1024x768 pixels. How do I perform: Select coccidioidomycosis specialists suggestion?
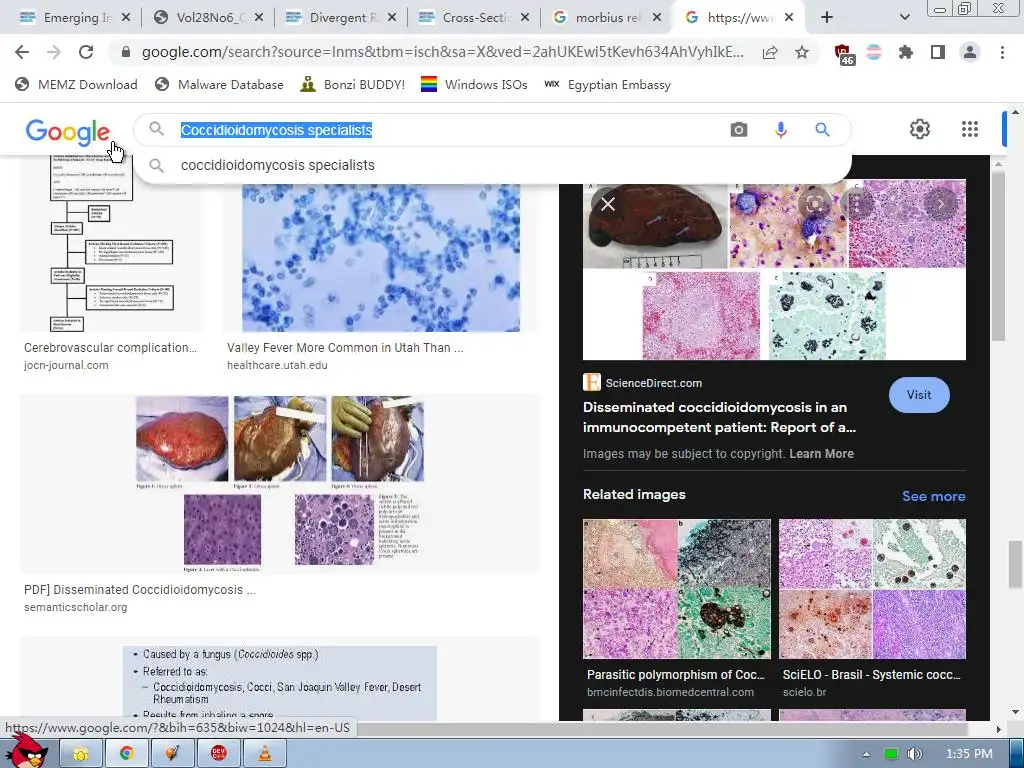pyautogui.click(x=278, y=165)
